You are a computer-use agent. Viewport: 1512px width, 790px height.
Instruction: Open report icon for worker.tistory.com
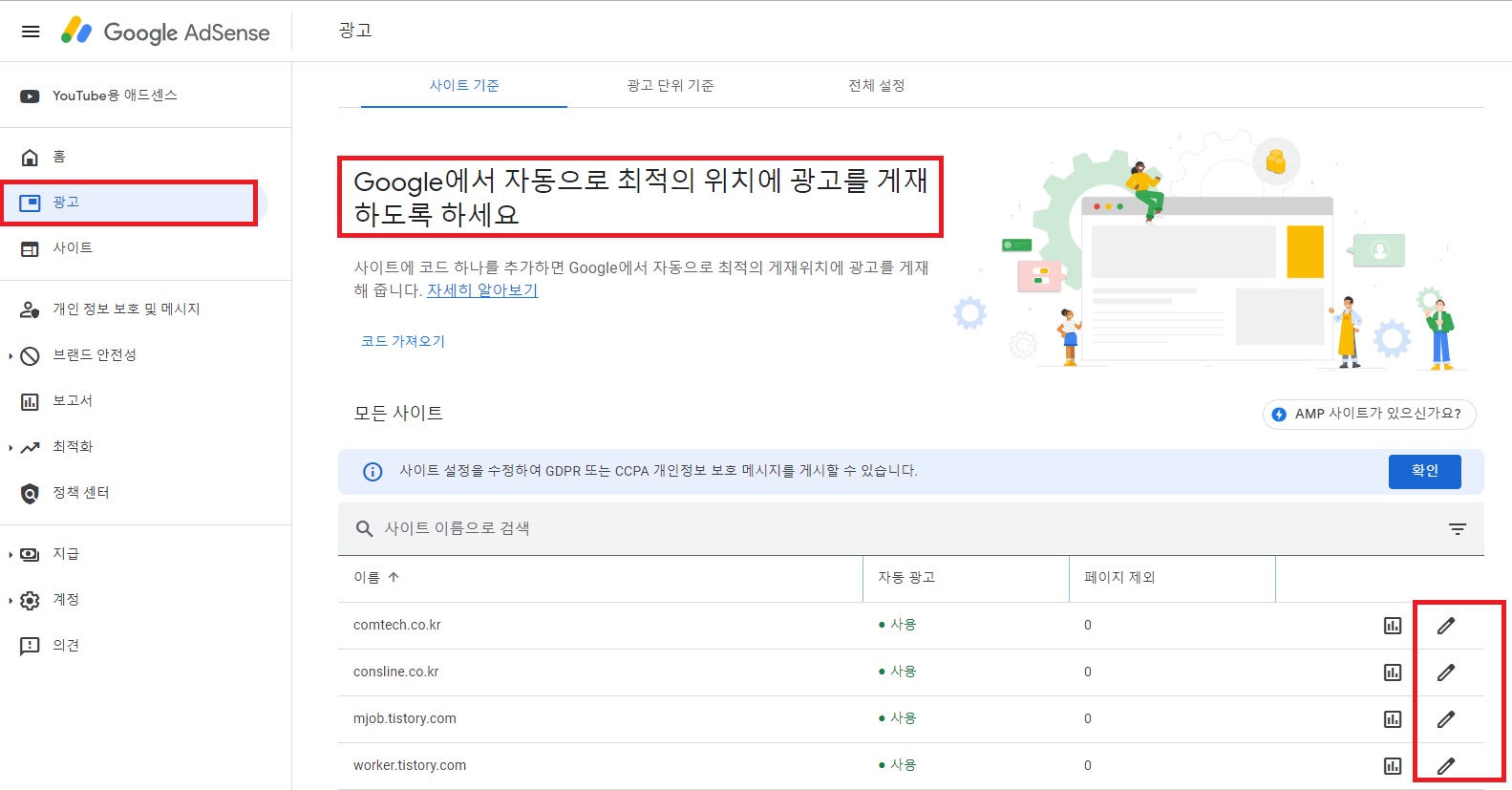1393,766
